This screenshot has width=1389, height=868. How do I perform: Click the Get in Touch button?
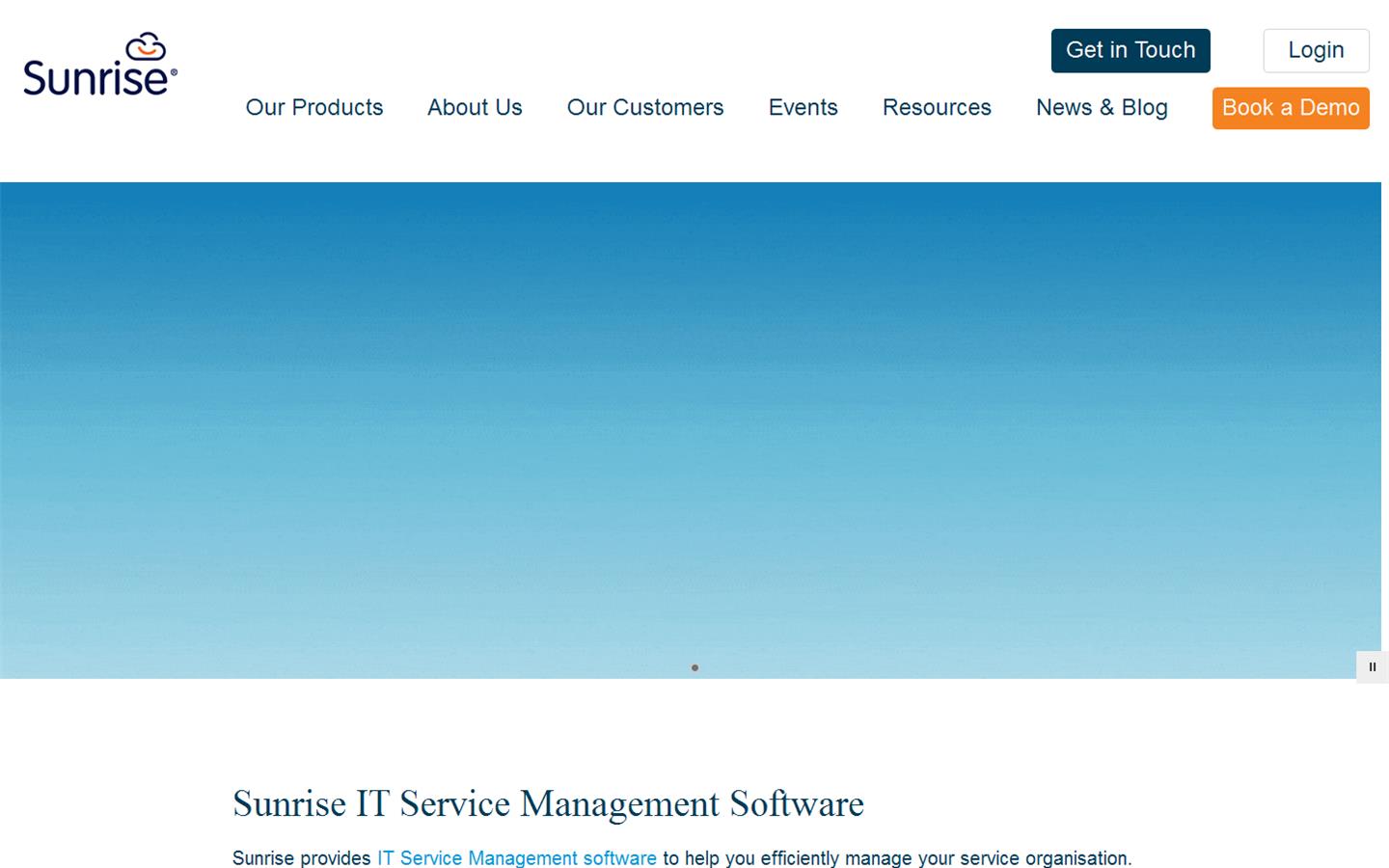pyautogui.click(x=1130, y=50)
